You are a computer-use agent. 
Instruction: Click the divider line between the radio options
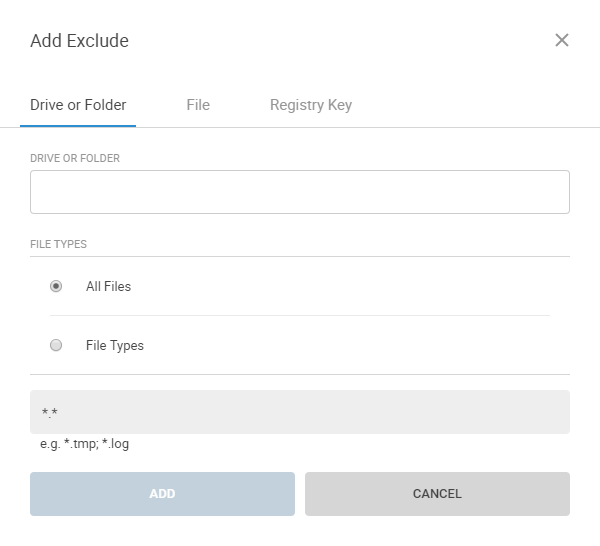pyautogui.click(x=299, y=316)
